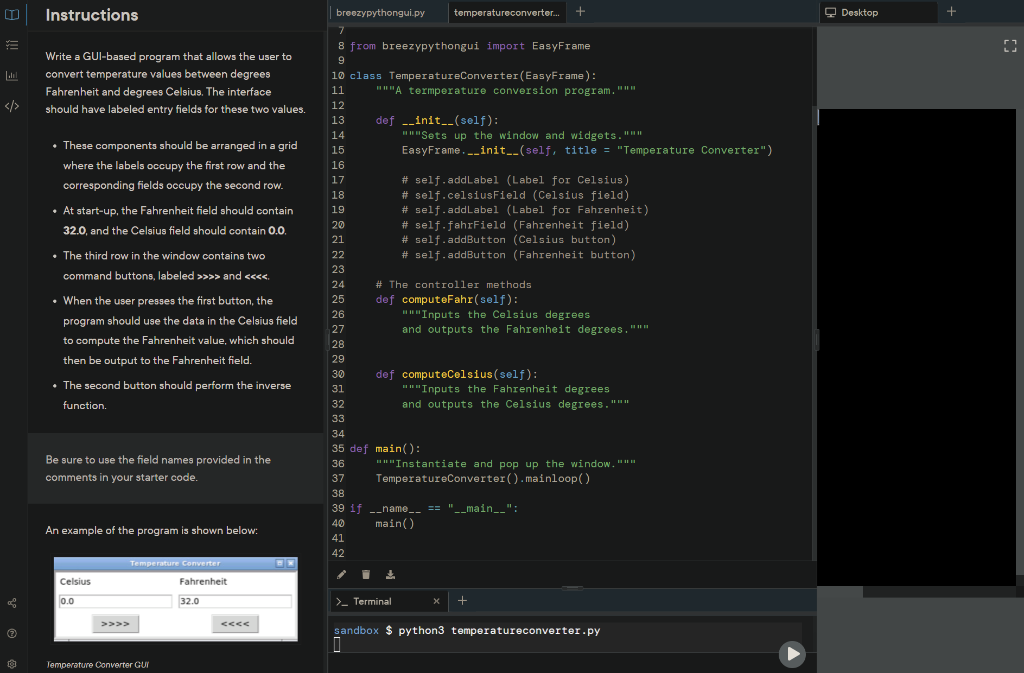
Task: Click the trash delete icon below editor
Action: 366,574
